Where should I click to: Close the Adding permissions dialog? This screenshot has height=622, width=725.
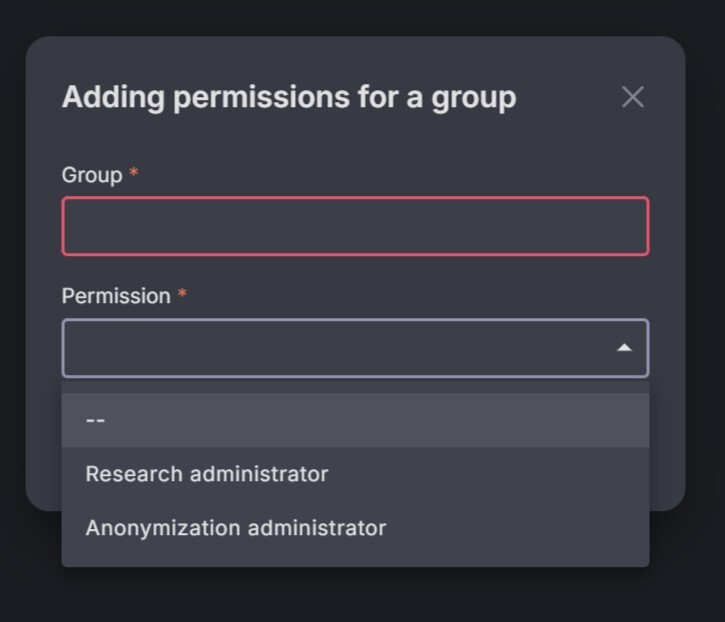632,97
